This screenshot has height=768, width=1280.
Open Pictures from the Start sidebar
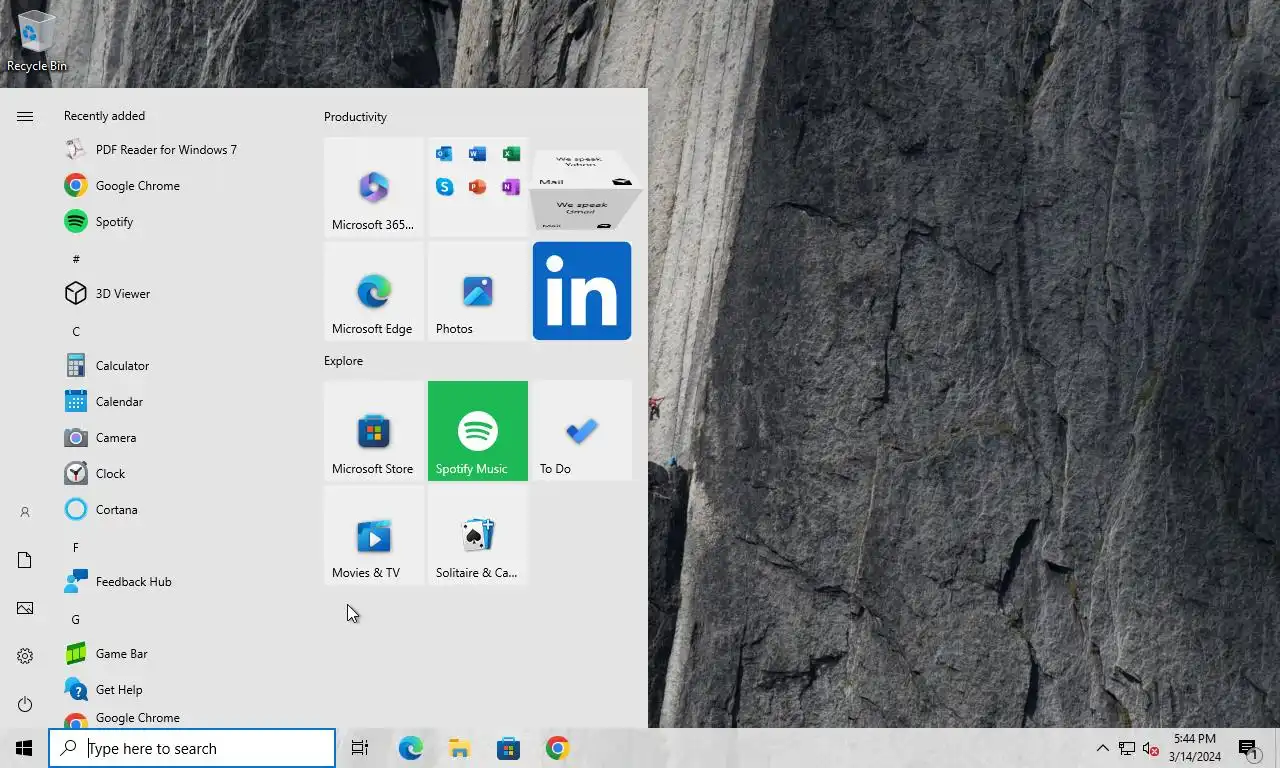coord(25,608)
